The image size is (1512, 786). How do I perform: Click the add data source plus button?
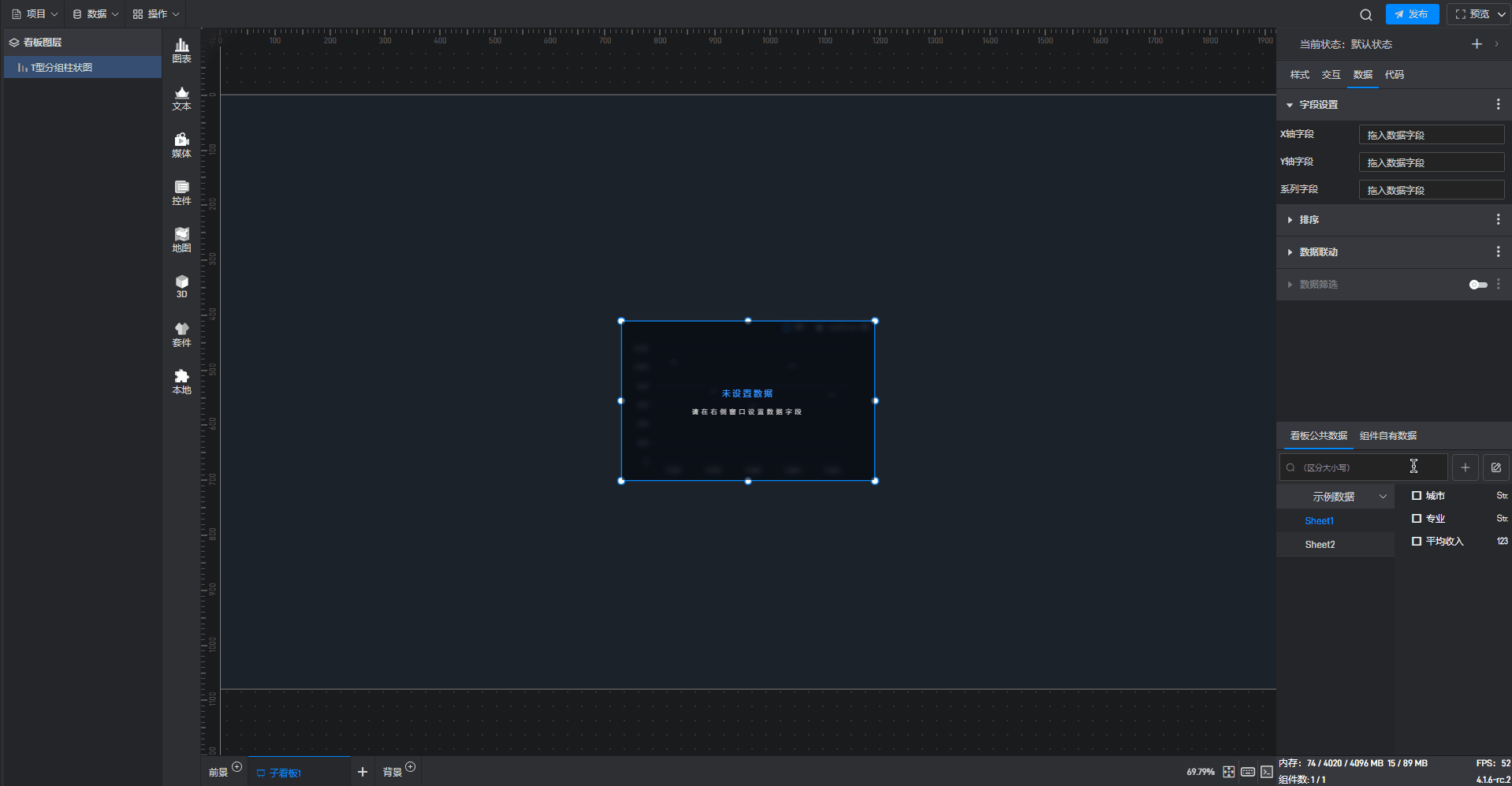[1465, 468]
